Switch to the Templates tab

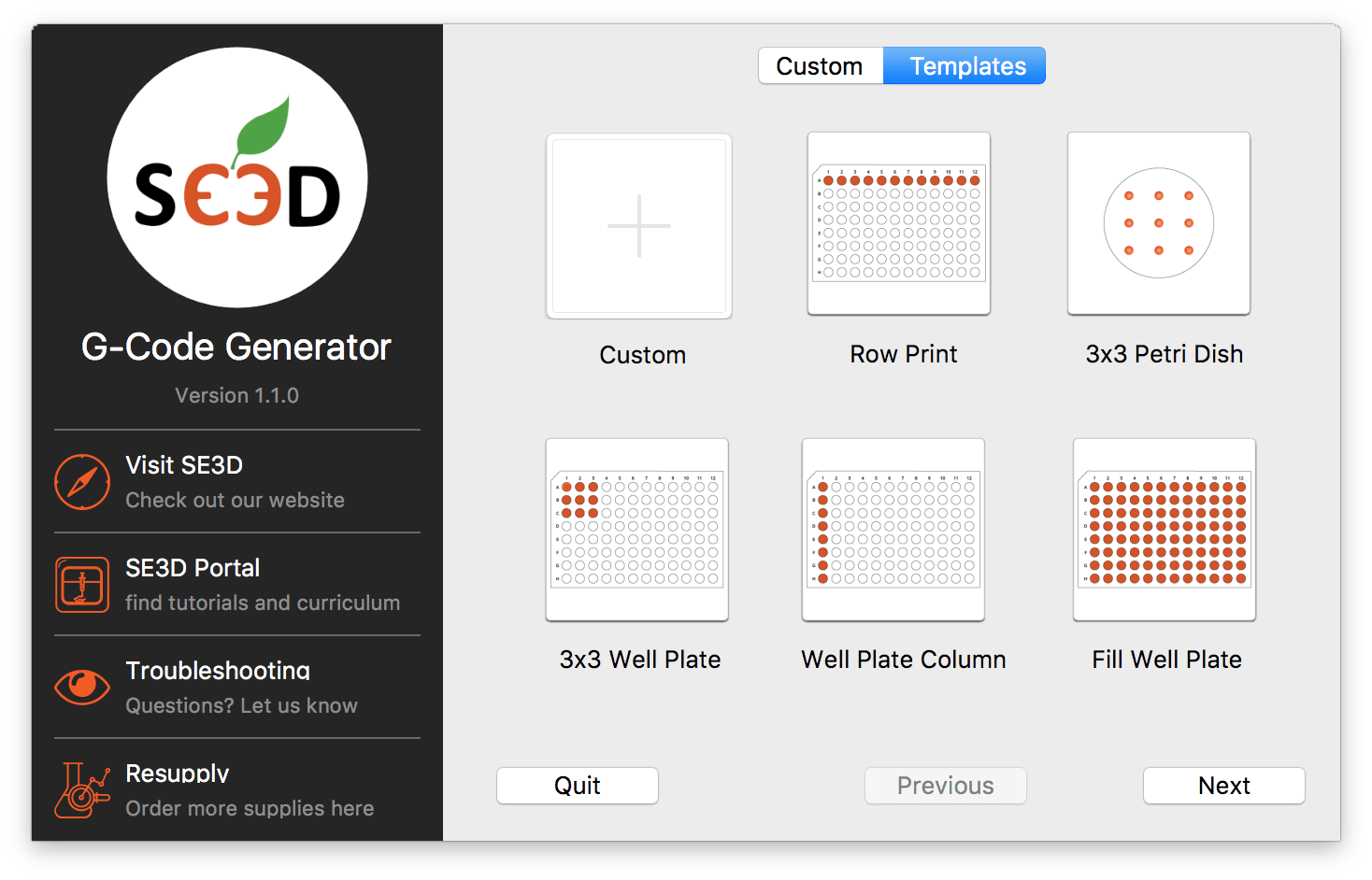(965, 65)
